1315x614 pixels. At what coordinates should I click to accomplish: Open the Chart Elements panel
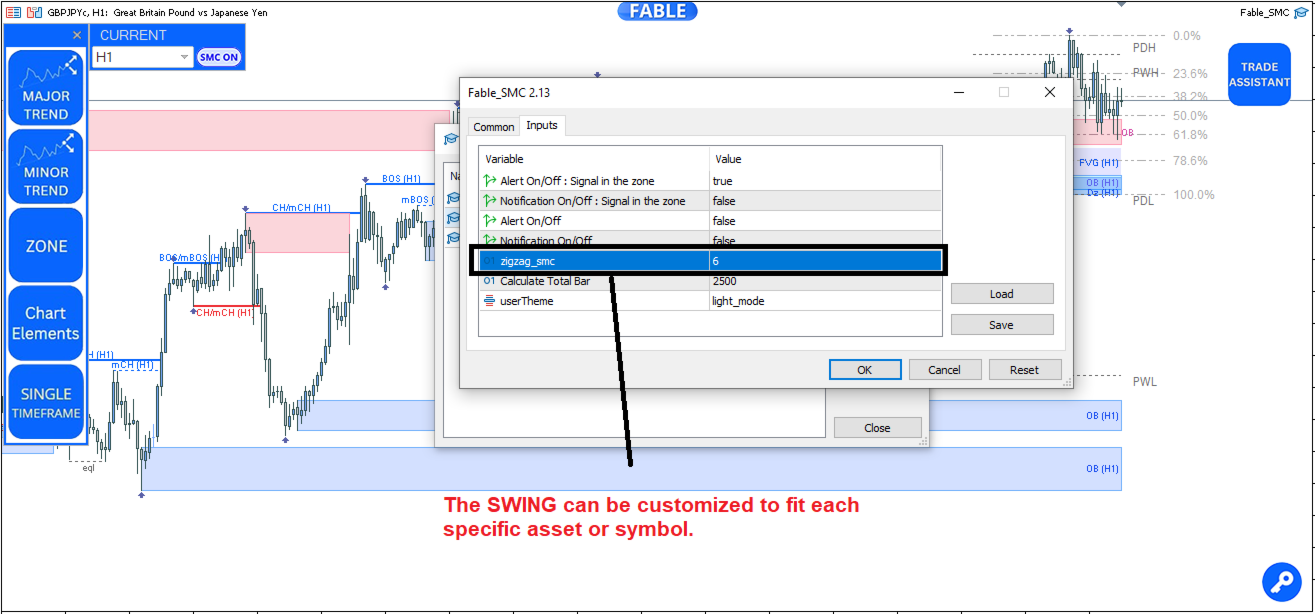[x=46, y=323]
